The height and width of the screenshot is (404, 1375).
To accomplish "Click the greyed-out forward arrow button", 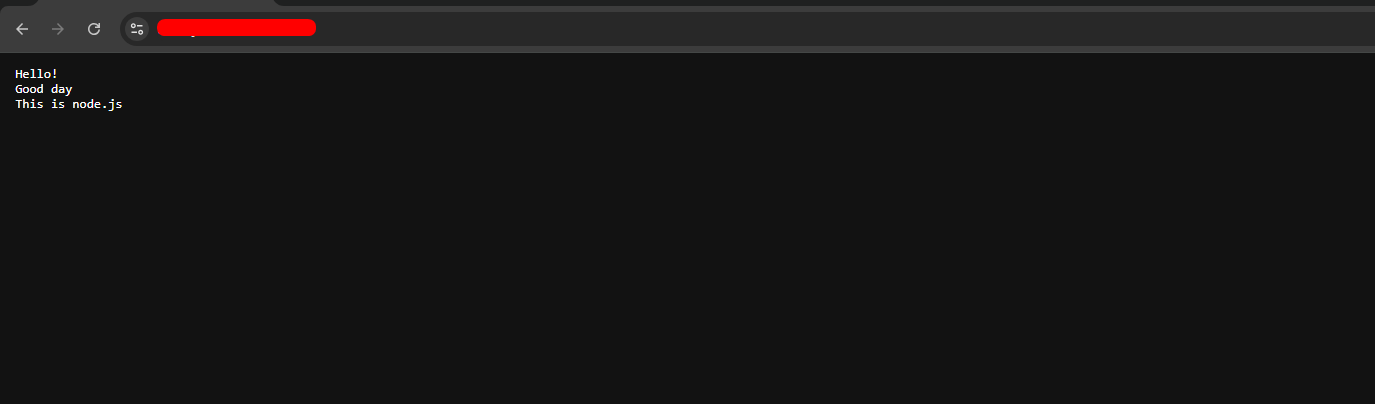I will pyautogui.click(x=58, y=29).
